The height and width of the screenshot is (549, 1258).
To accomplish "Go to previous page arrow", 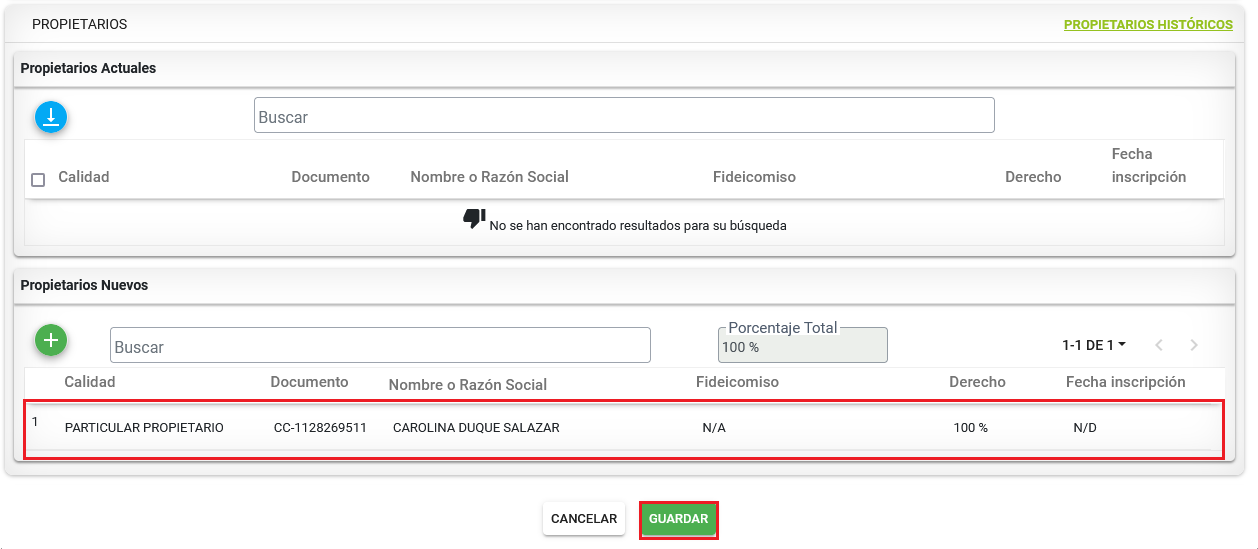I will [1159, 345].
